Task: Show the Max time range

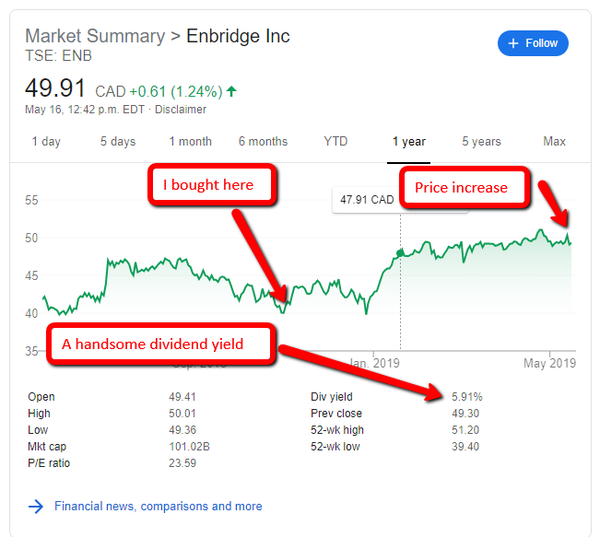Action: coord(554,141)
